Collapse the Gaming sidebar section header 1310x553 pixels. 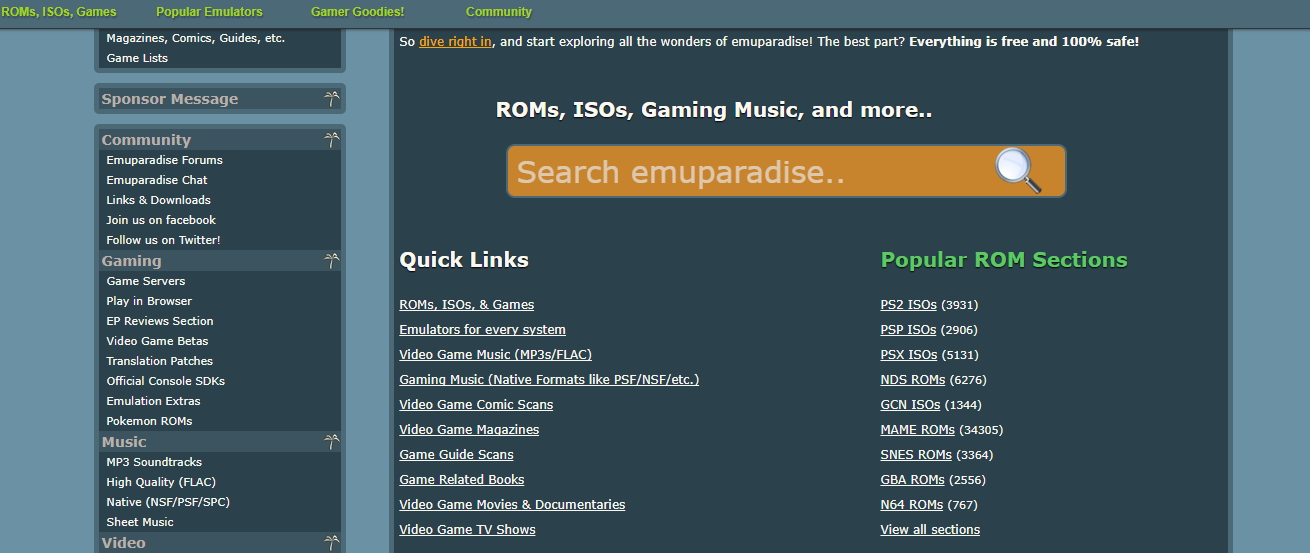click(219, 261)
